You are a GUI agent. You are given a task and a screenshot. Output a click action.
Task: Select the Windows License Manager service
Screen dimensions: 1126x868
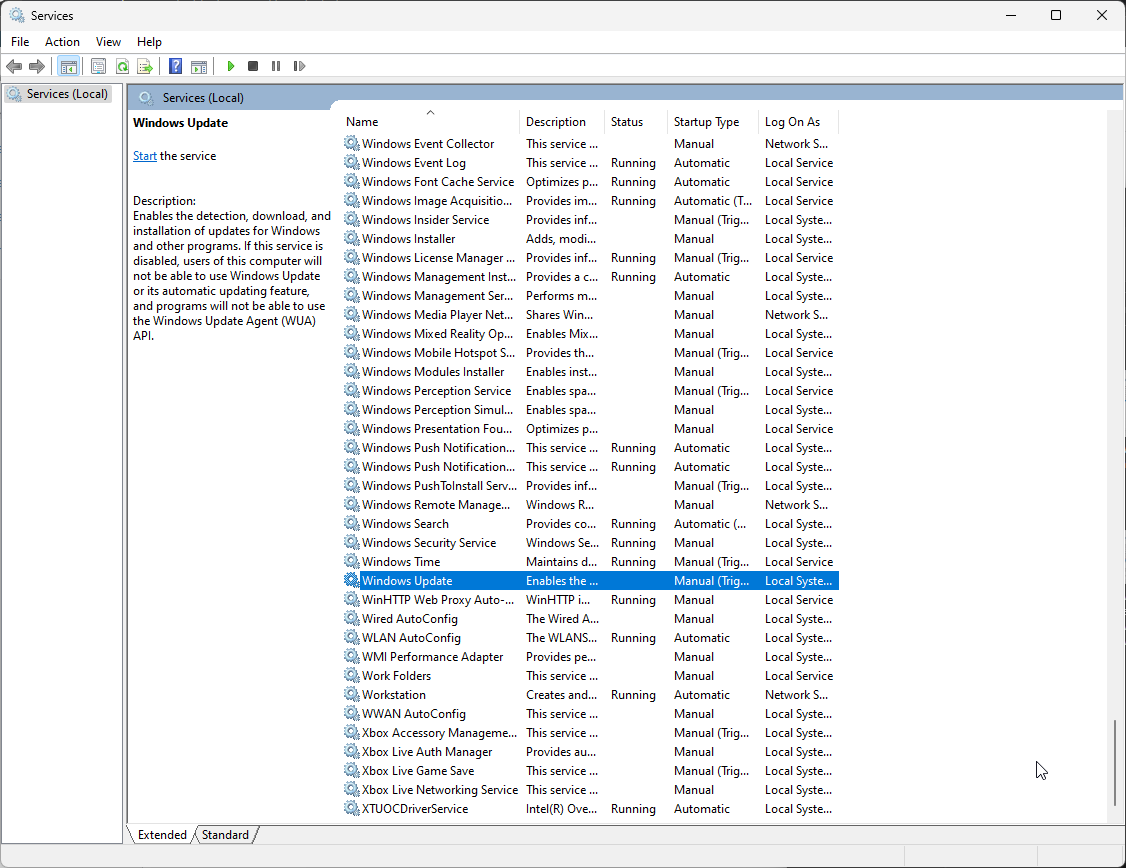pos(591,258)
